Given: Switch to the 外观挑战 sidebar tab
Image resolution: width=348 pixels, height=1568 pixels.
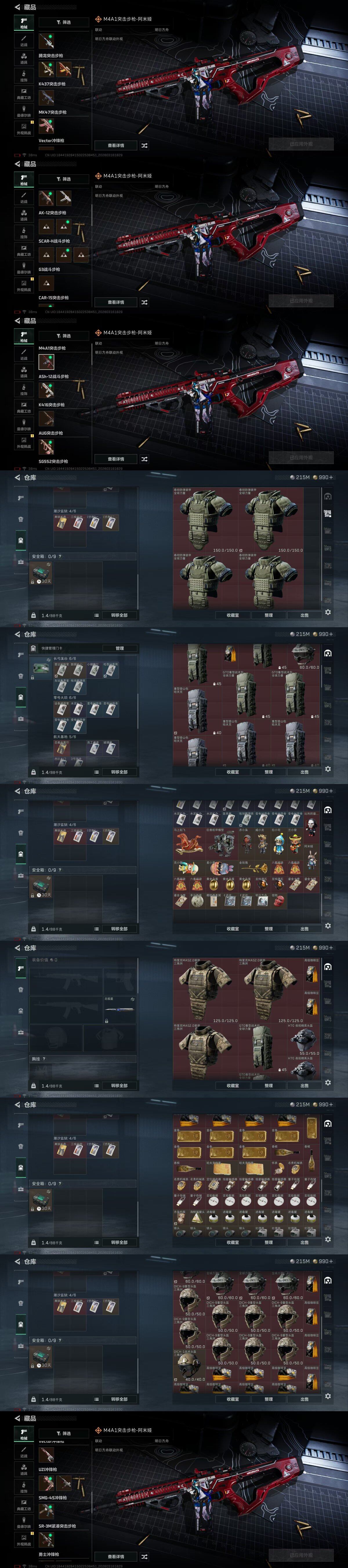Looking at the screenshot, I should [x=24, y=129].
